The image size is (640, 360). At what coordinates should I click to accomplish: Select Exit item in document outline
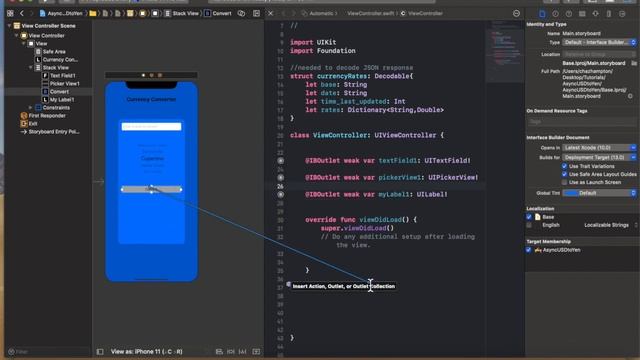click(x=29, y=124)
